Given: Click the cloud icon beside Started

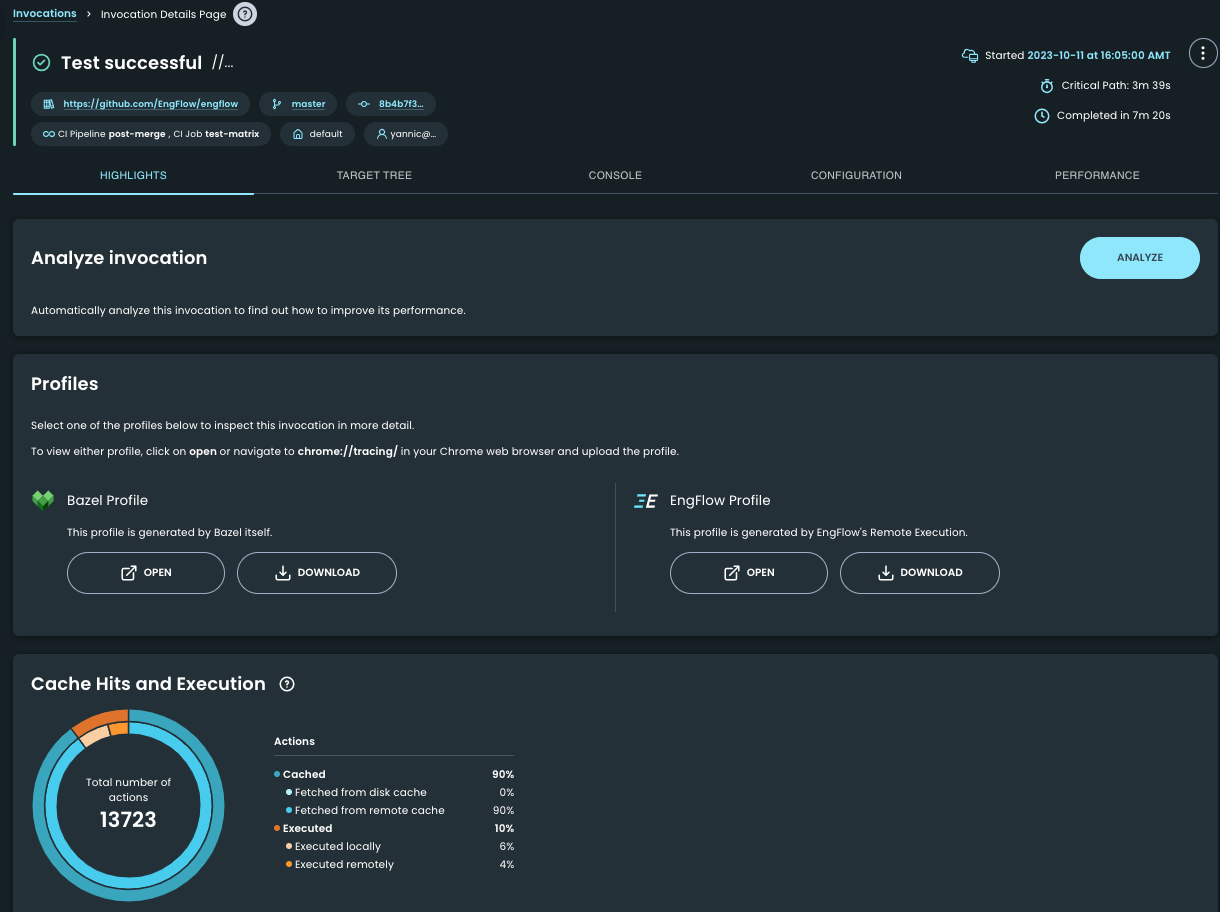Looking at the screenshot, I should tap(969, 55).
